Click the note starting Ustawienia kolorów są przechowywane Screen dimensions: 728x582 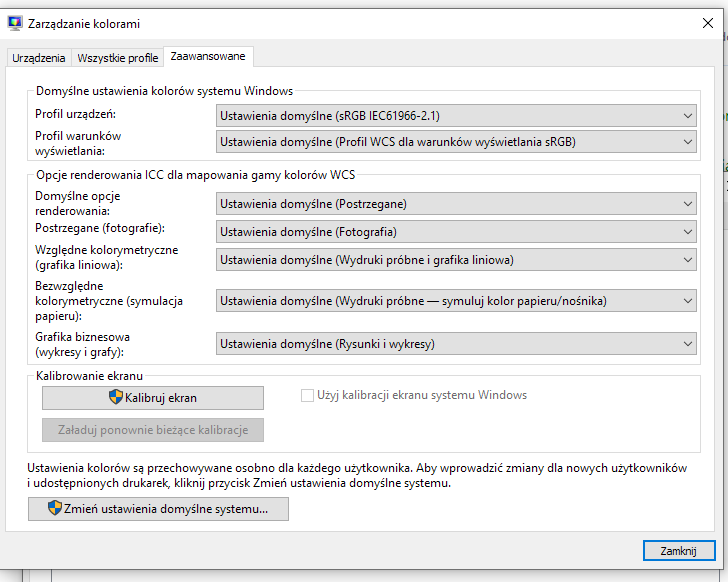click(x=357, y=475)
